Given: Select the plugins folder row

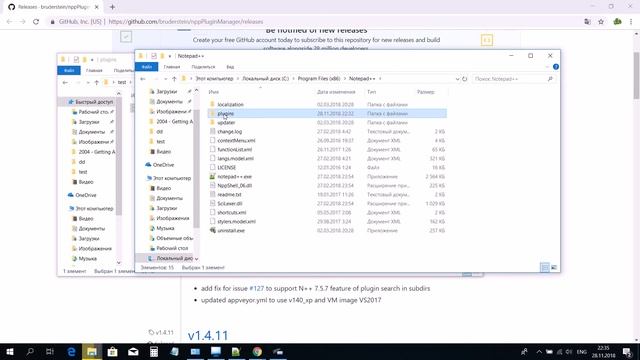Looking at the screenshot, I should tap(327, 113).
